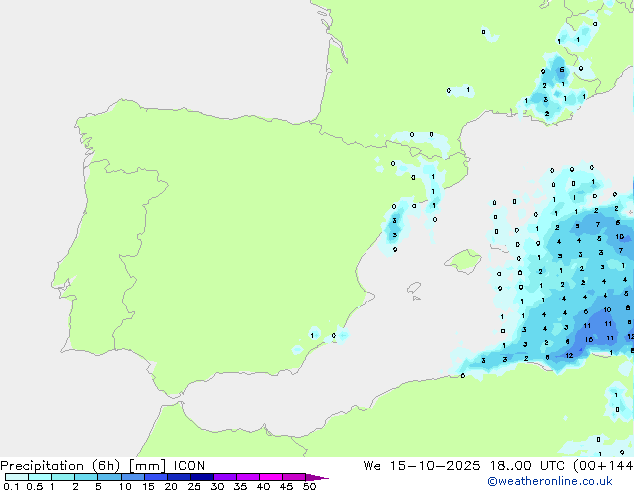Click the 1–2 mm legend color swatch

click(x=63, y=477)
